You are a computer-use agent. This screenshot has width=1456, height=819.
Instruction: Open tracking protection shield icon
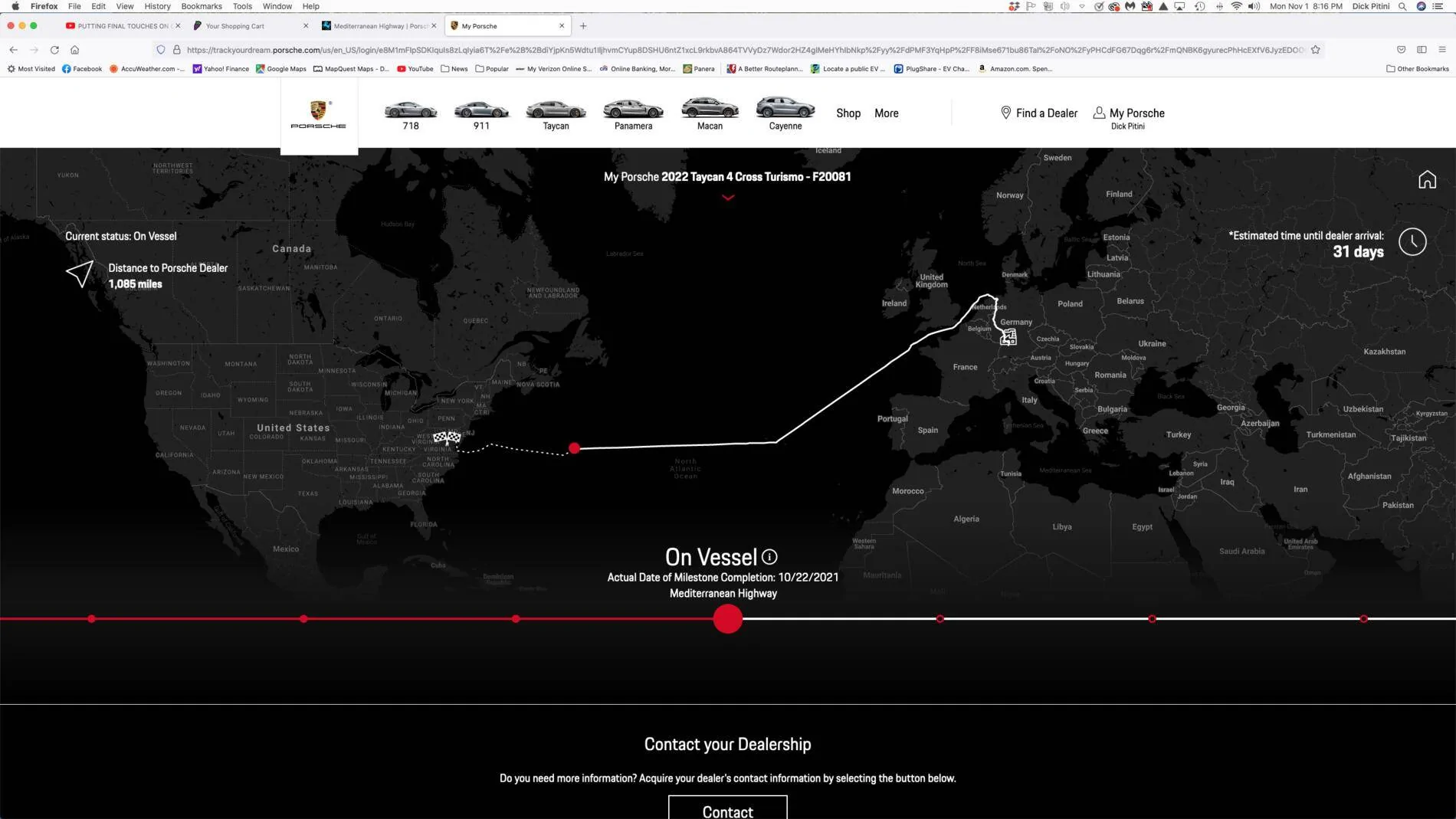(161, 50)
